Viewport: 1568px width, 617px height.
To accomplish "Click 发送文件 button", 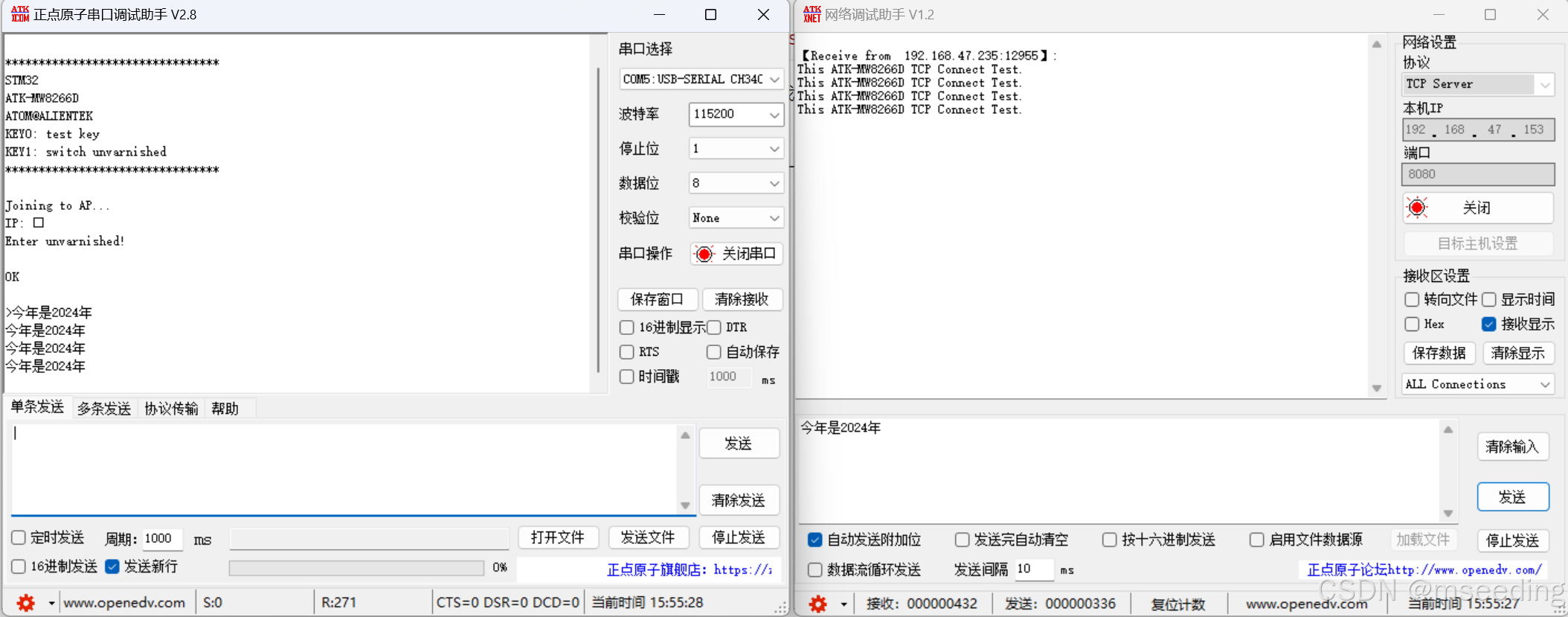I will [648, 537].
